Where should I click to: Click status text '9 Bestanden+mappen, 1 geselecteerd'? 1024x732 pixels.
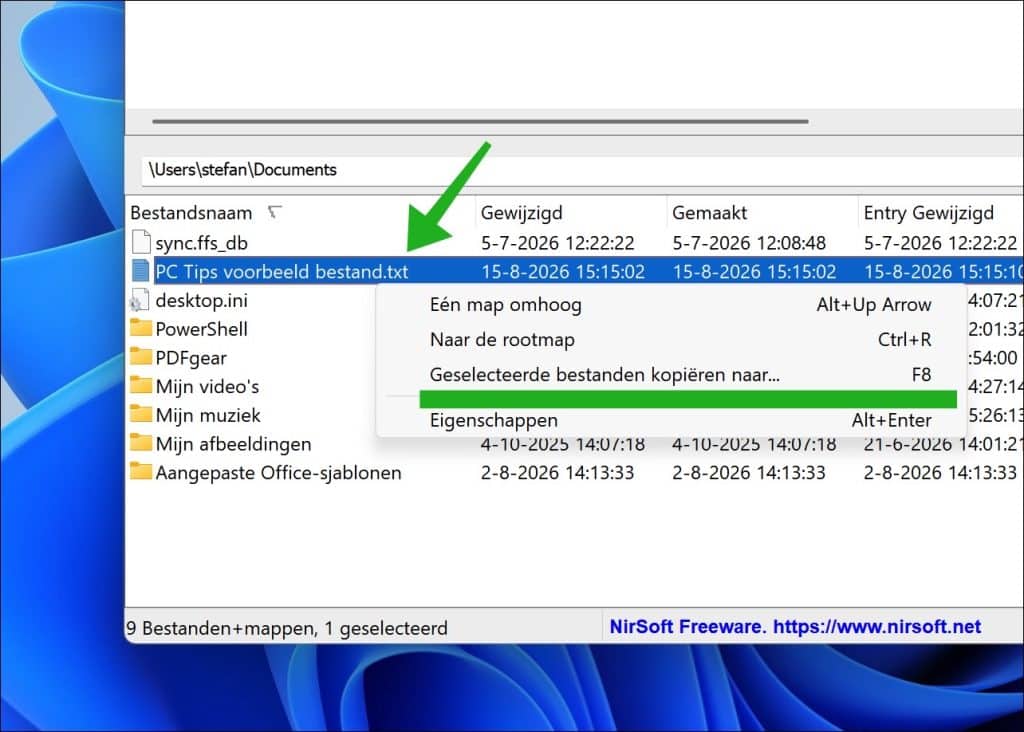point(287,628)
